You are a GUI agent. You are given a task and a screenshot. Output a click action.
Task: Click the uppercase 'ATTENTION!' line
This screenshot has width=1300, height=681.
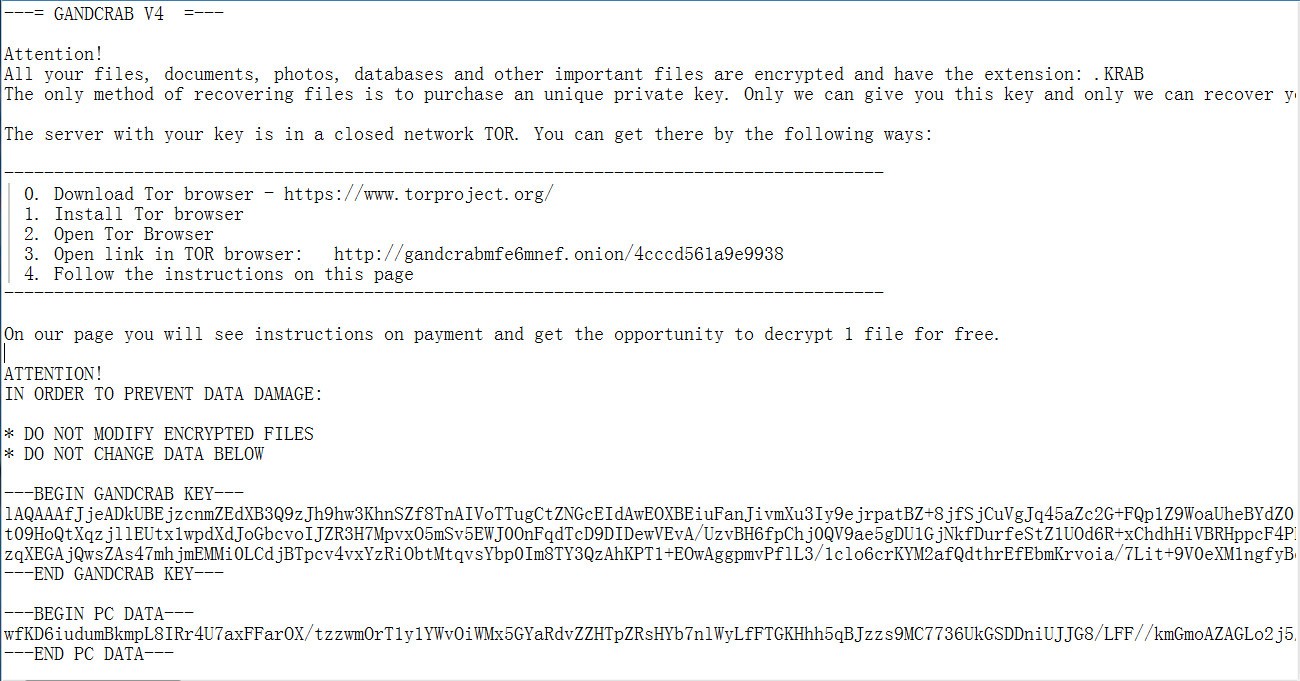[54, 374]
